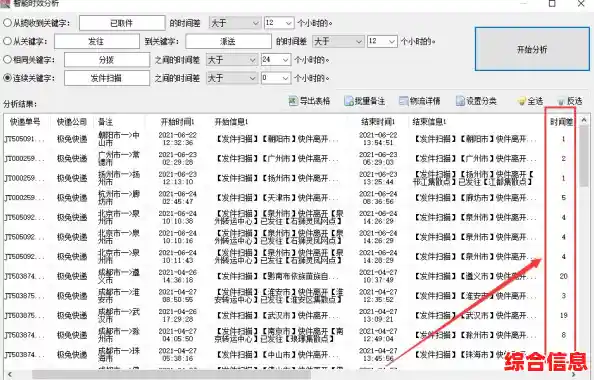Click the app icon in title bar

(x=5, y=4)
